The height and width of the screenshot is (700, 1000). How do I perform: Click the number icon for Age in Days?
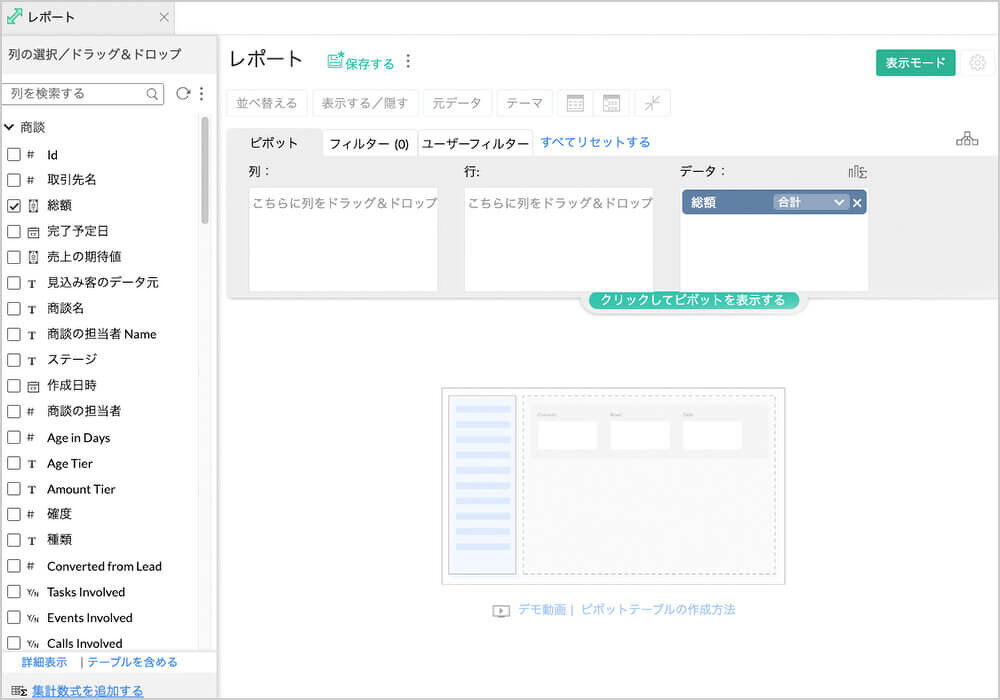(31, 437)
